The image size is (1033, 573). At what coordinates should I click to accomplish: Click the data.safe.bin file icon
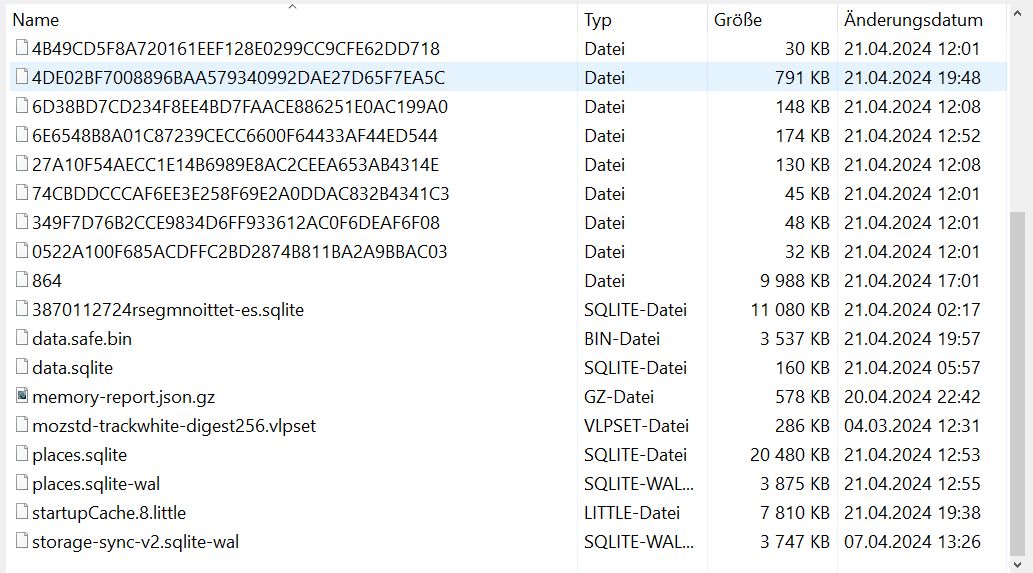(x=22, y=338)
